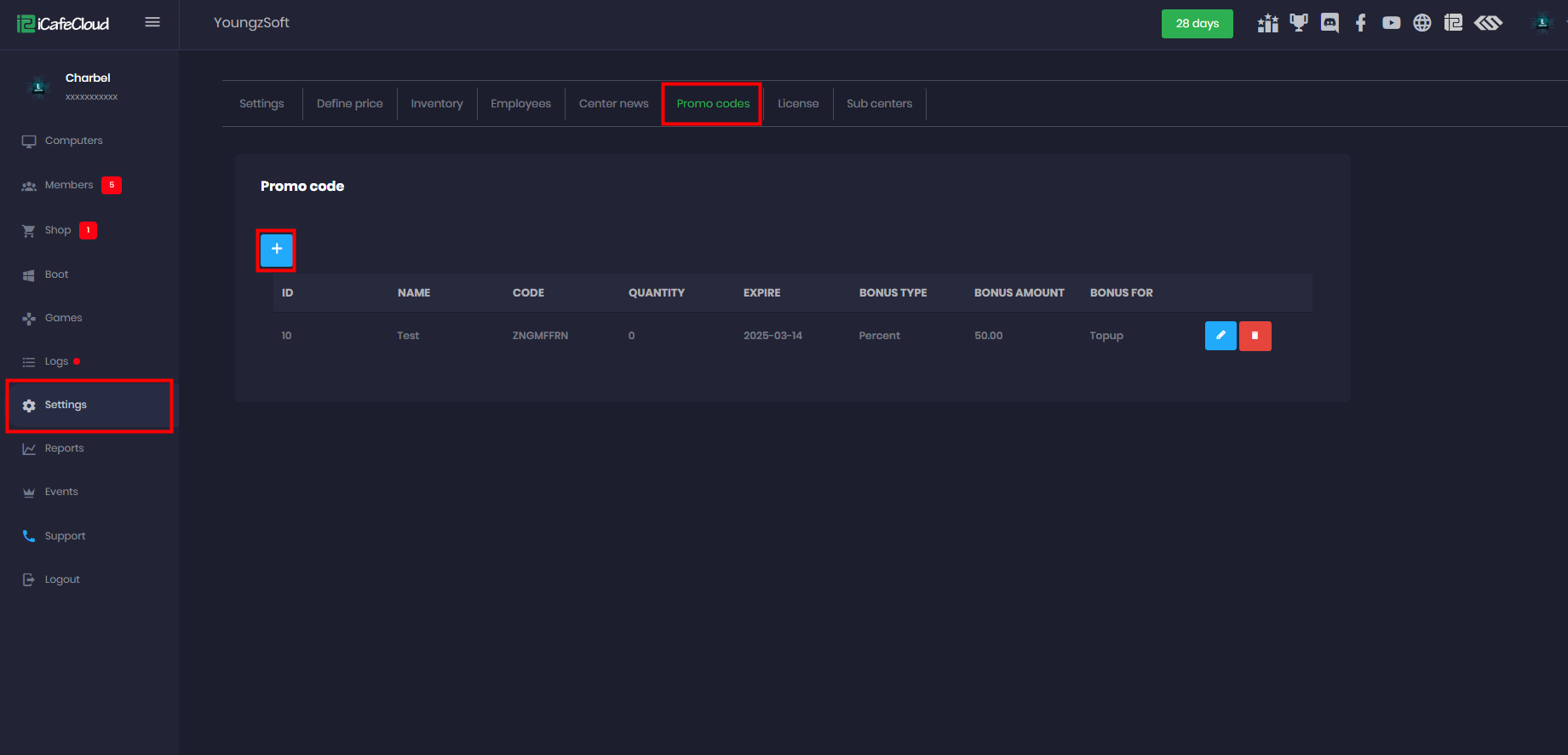Click the leaderboard podium stars icon
The height and width of the screenshot is (755, 1568).
click(x=1267, y=23)
